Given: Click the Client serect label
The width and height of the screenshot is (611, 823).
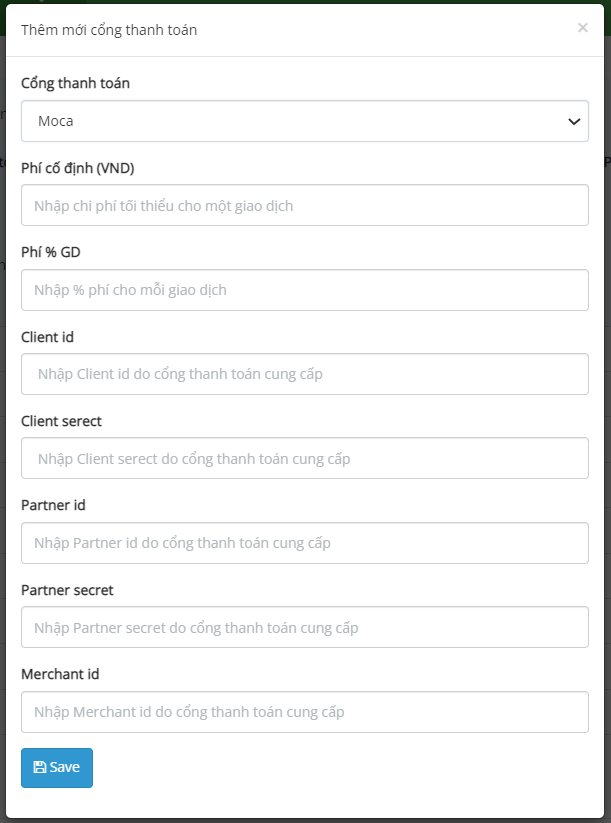Looking at the screenshot, I should [x=61, y=421].
